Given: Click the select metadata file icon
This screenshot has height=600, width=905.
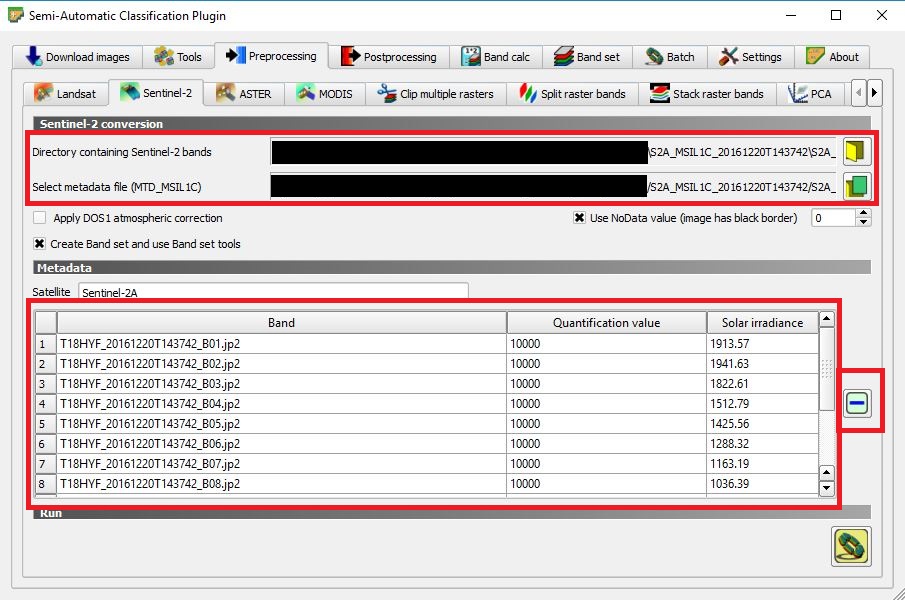Looking at the screenshot, I should pyautogui.click(x=856, y=186).
